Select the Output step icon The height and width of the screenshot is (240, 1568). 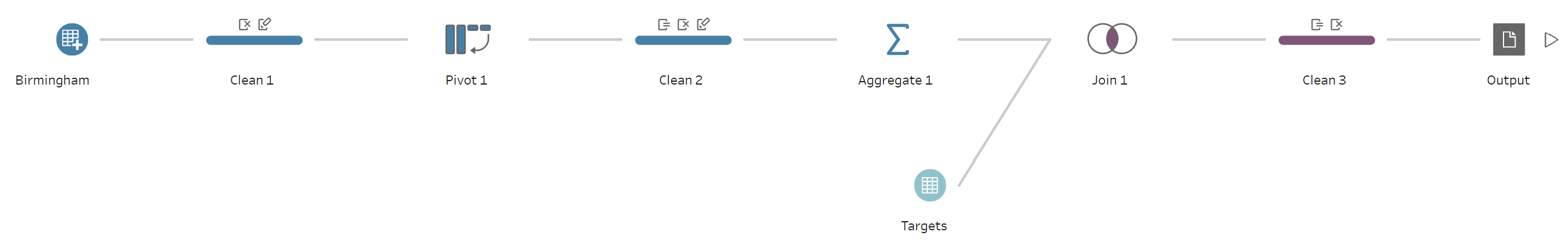1508,39
